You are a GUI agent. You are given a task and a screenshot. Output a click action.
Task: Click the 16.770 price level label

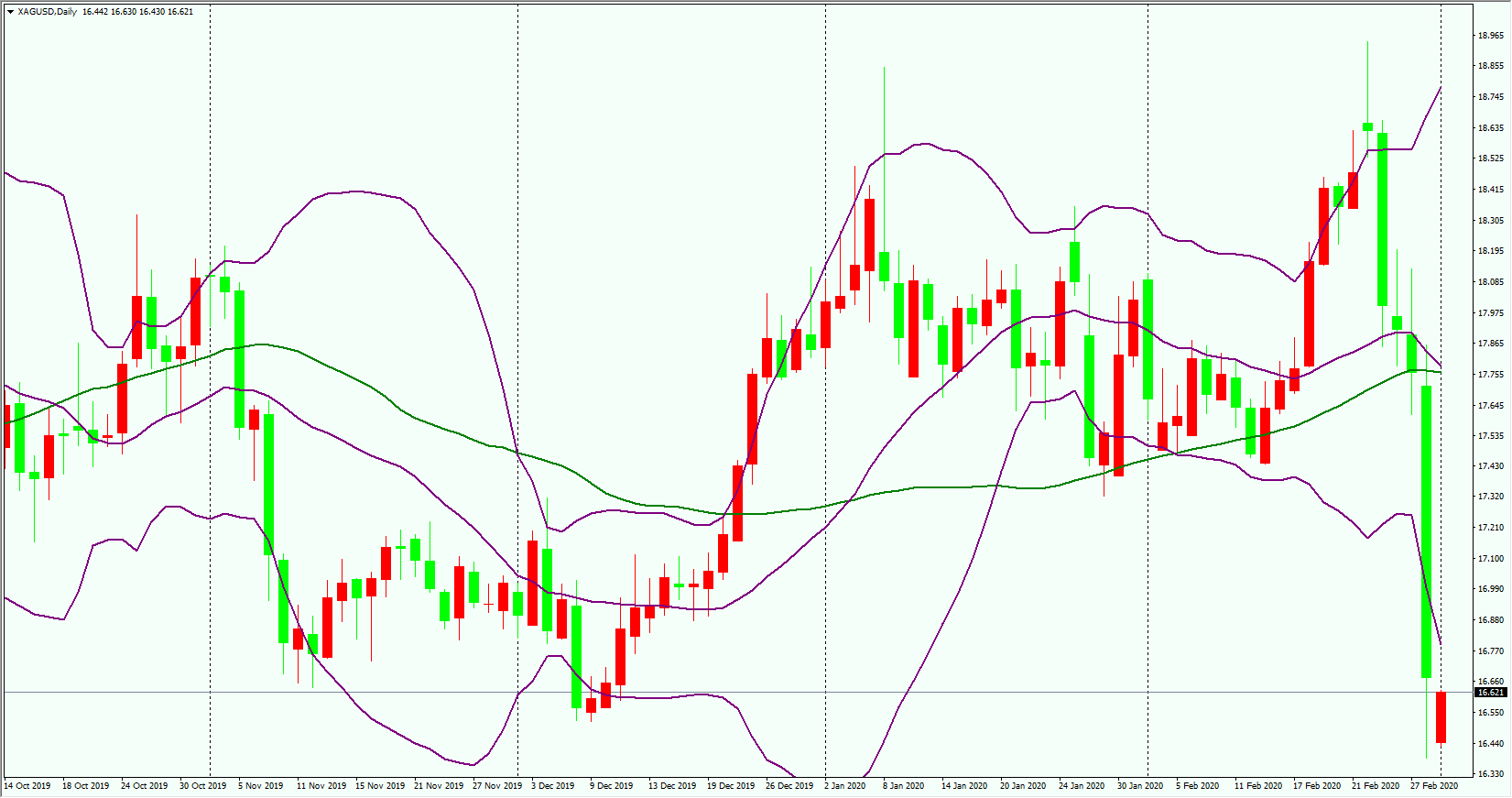tap(1491, 651)
